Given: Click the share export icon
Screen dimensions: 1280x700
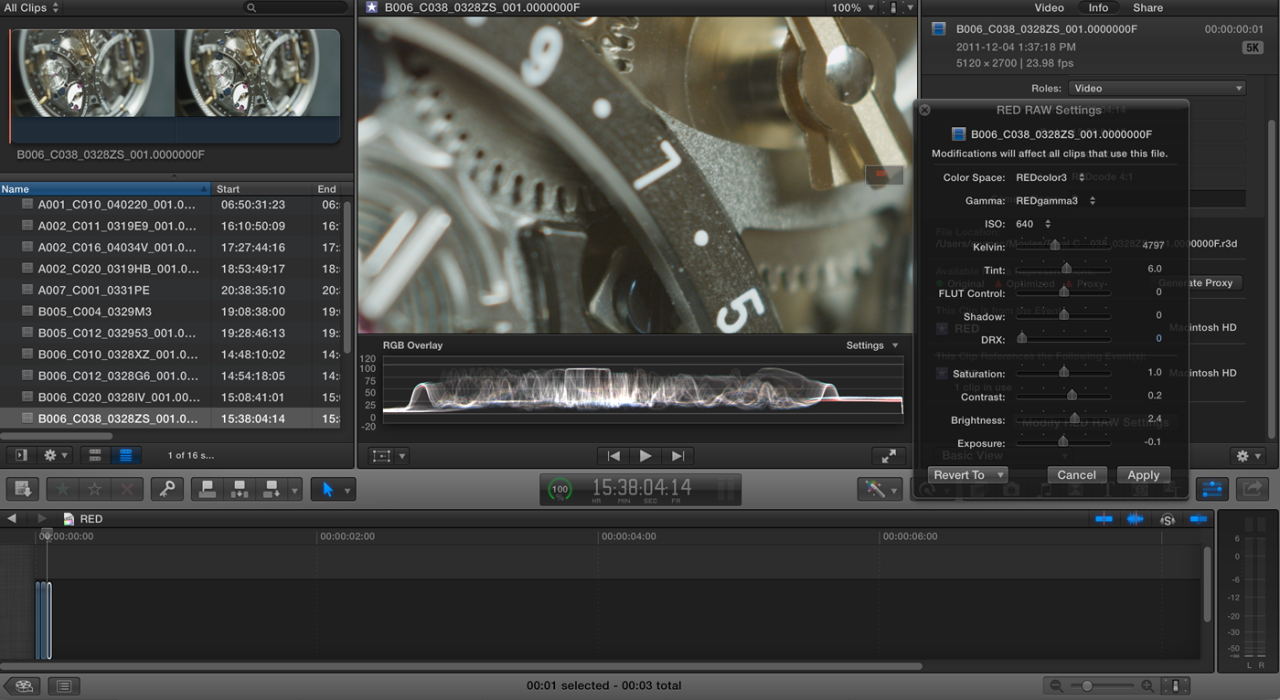Looking at the screenshot, I should click(1251, 488).
